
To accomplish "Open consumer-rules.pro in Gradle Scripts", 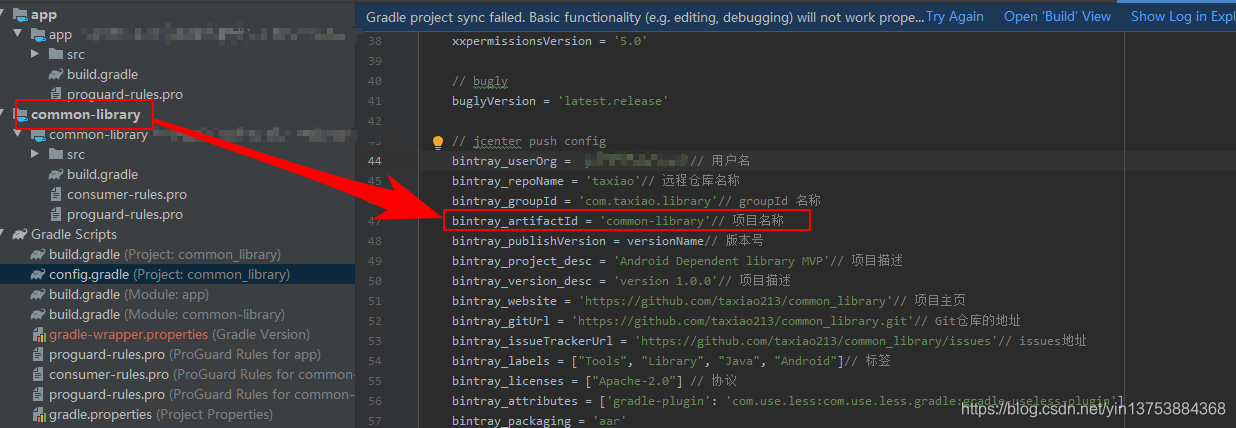I will coord(201,374).
